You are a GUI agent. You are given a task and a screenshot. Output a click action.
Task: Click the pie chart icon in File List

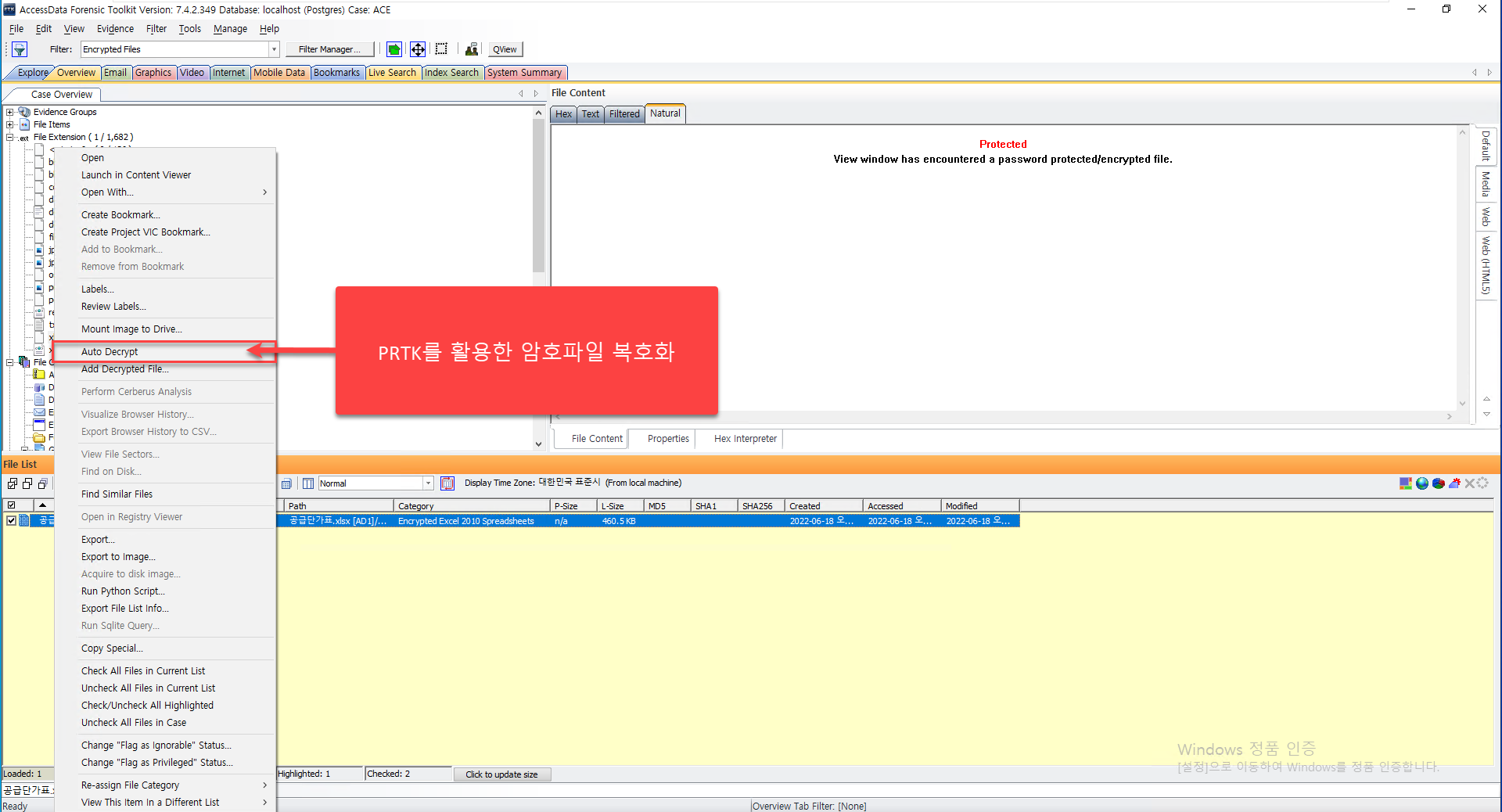(x=1438, y=483)
